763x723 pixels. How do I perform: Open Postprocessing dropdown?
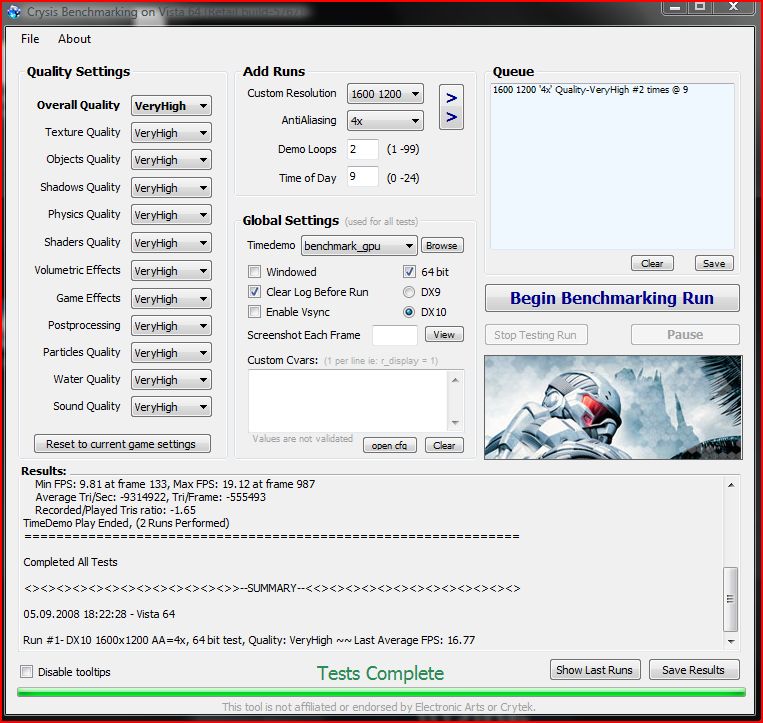(171, 326)
